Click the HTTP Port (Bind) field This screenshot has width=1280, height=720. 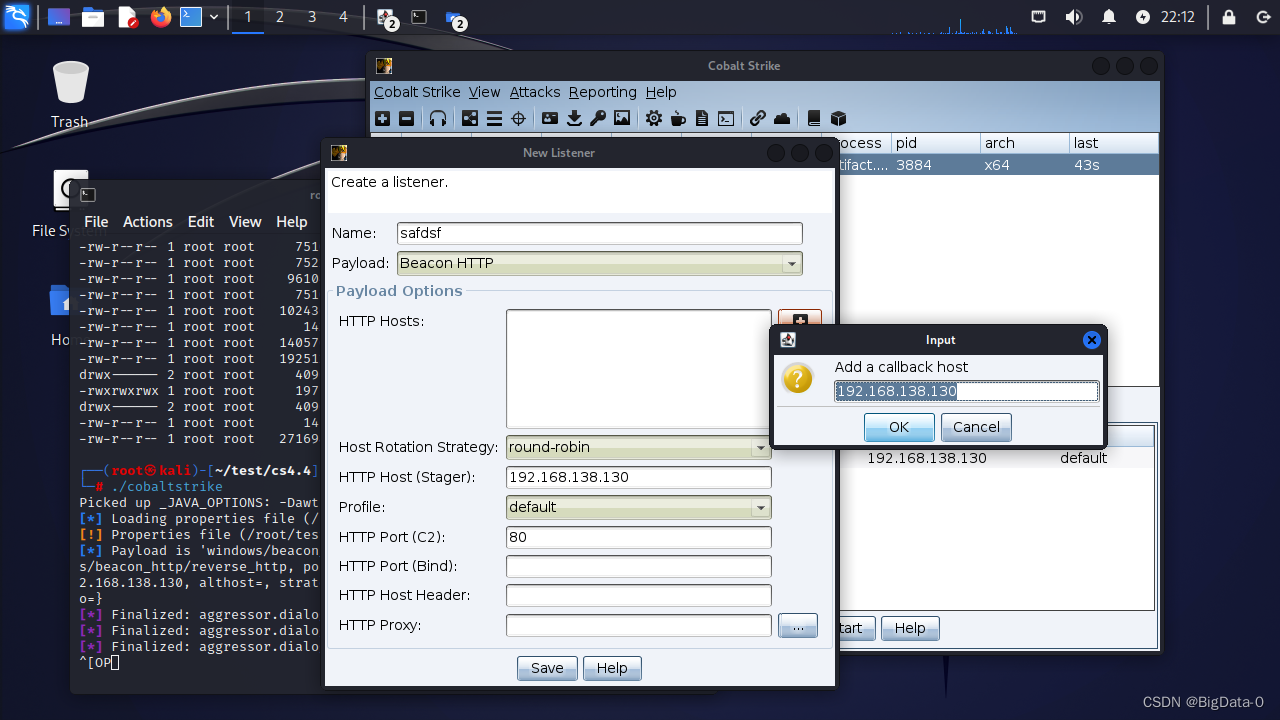click(x=639, y=566)
